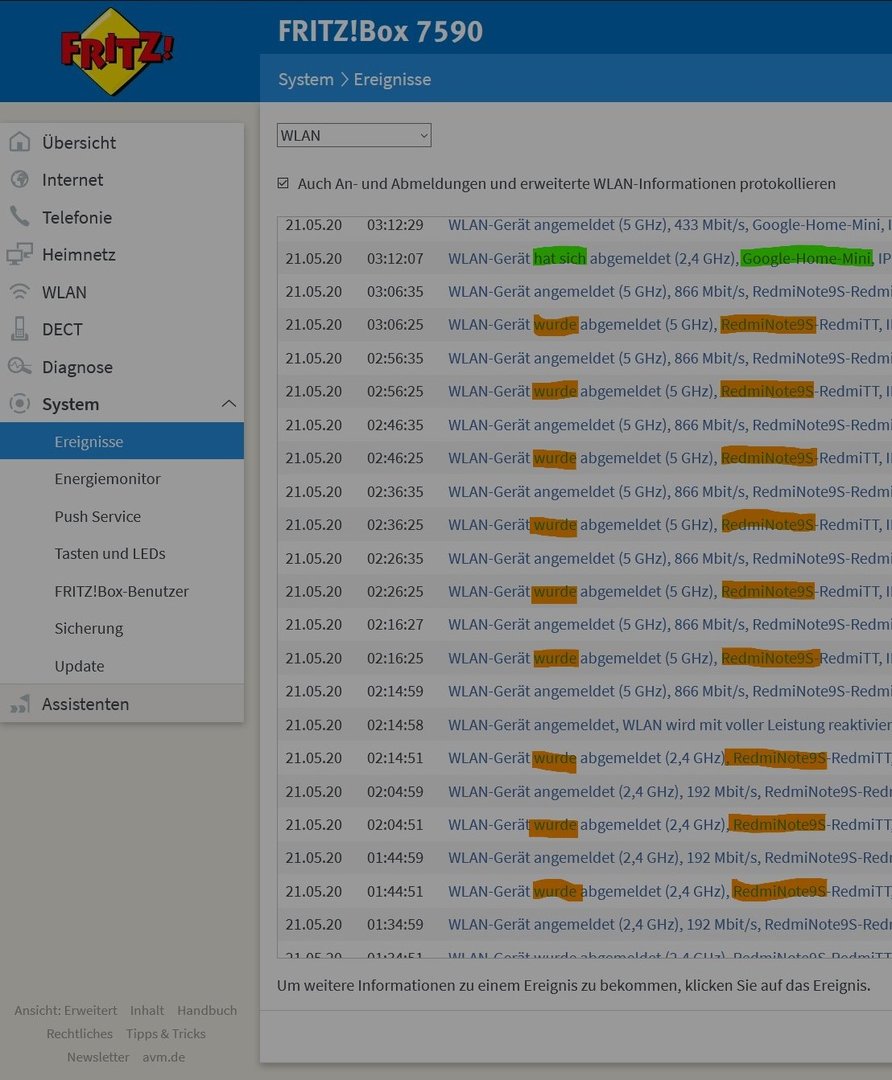The width and height of the screenshot is (892, 1080).
Task: Open the 03:12:29 Google-Home-Mini login event
Action: (x=585, y=225)
